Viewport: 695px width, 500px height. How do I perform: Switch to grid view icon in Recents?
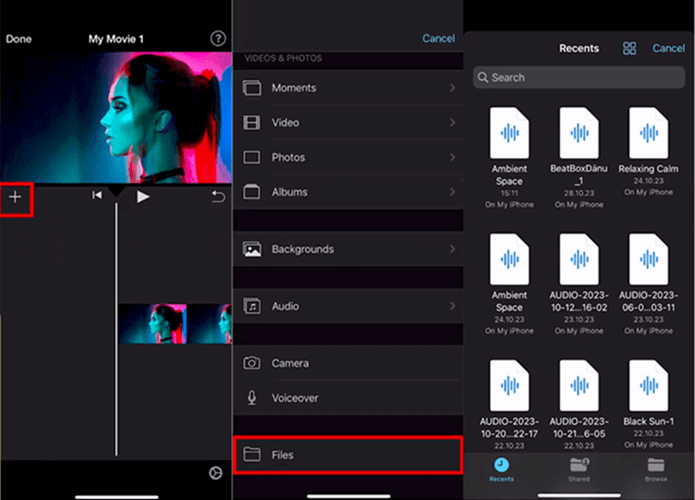[x=629, y=48]
